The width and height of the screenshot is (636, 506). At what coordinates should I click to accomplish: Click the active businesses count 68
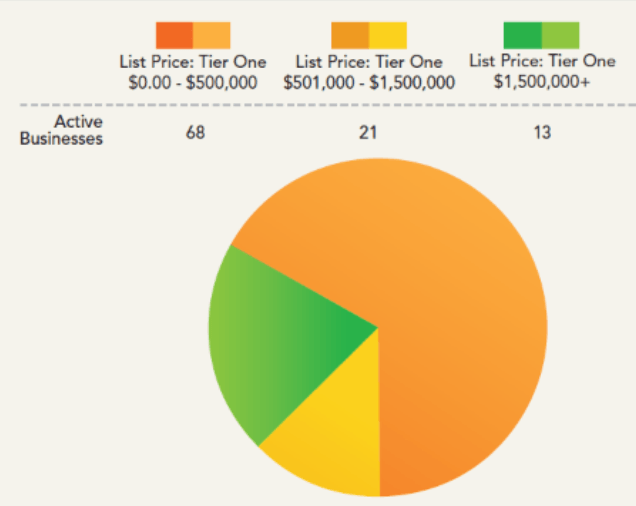tap(196, 133)
